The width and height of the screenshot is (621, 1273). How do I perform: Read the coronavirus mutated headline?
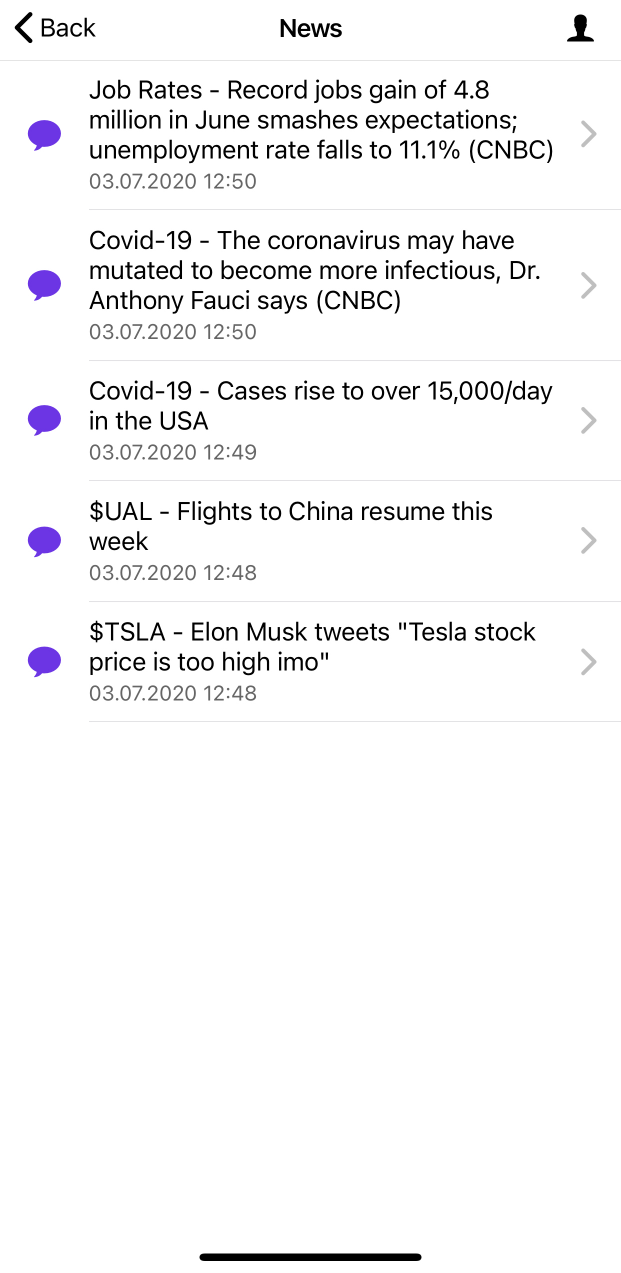click(x=315, y=271)
